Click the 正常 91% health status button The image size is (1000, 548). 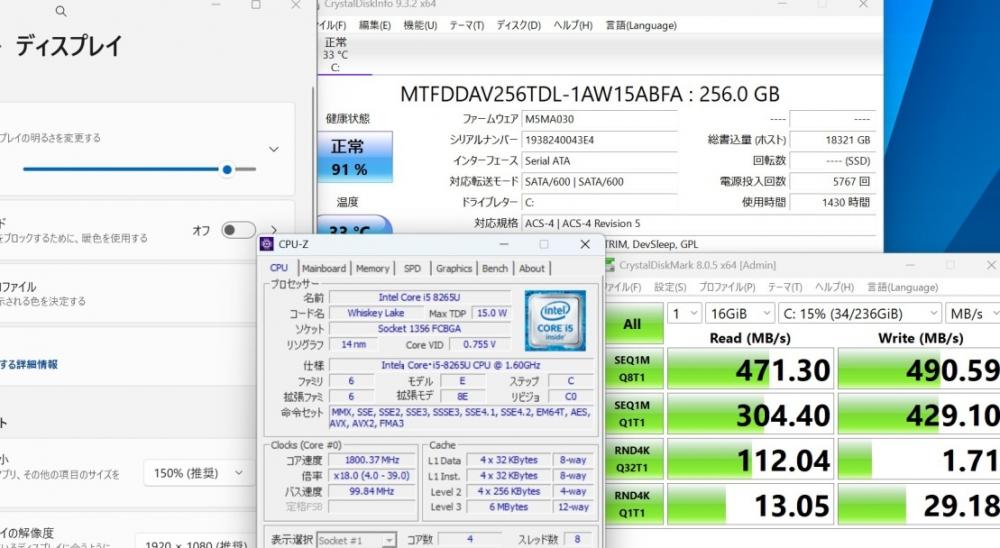(355, 158)
